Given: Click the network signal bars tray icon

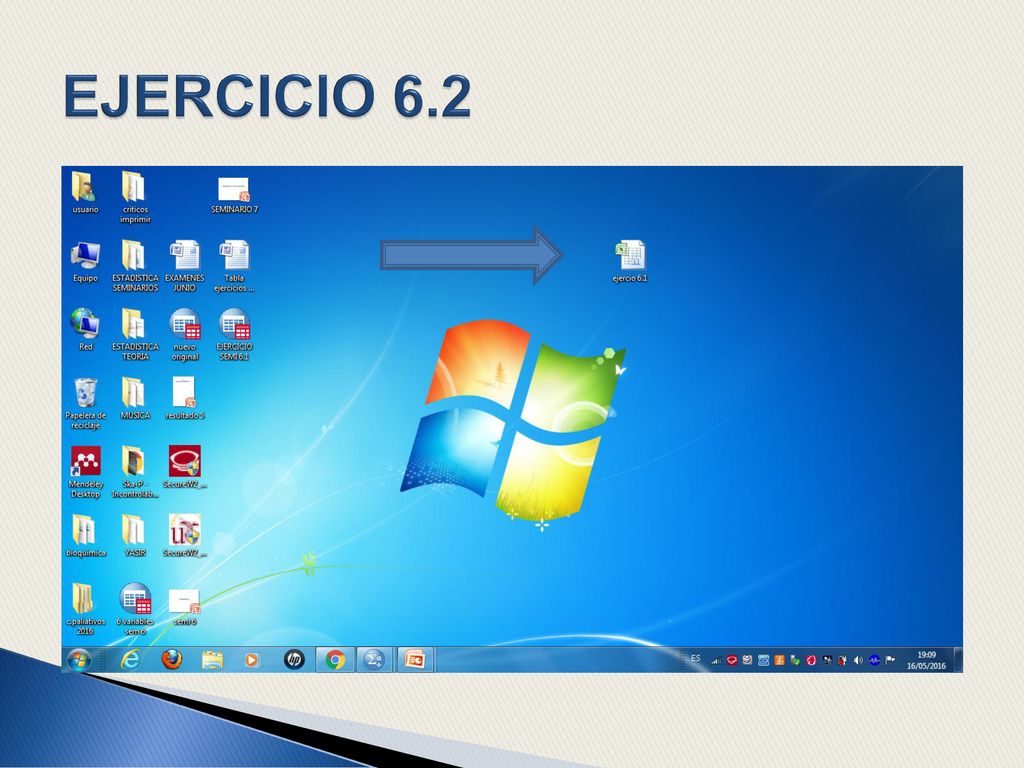Looking at the screenshot, I should click(x=716, y=661).
